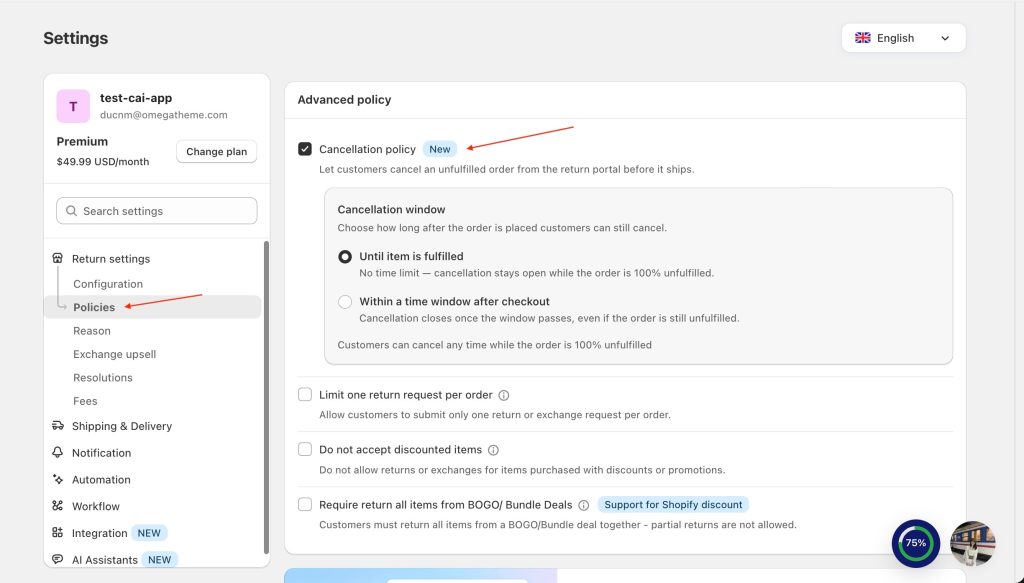The image size is (1024, 583).
Task: Click the Workflow icon
Action: pos(57,506)
